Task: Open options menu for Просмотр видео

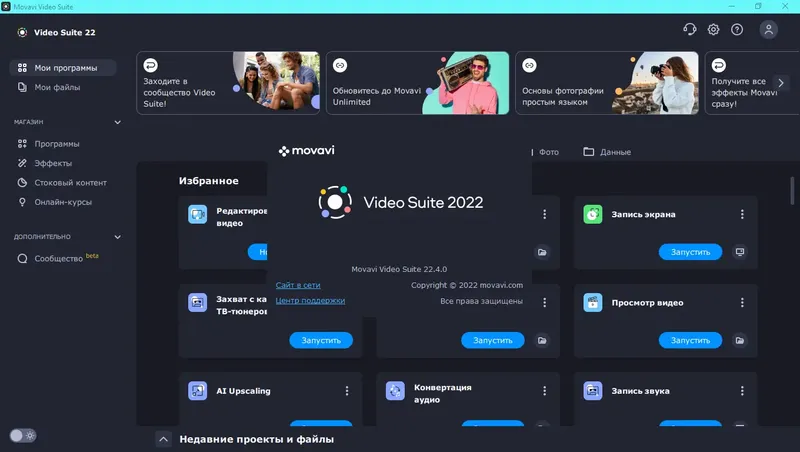Action: pyautogui.click(x=742, y=303)
